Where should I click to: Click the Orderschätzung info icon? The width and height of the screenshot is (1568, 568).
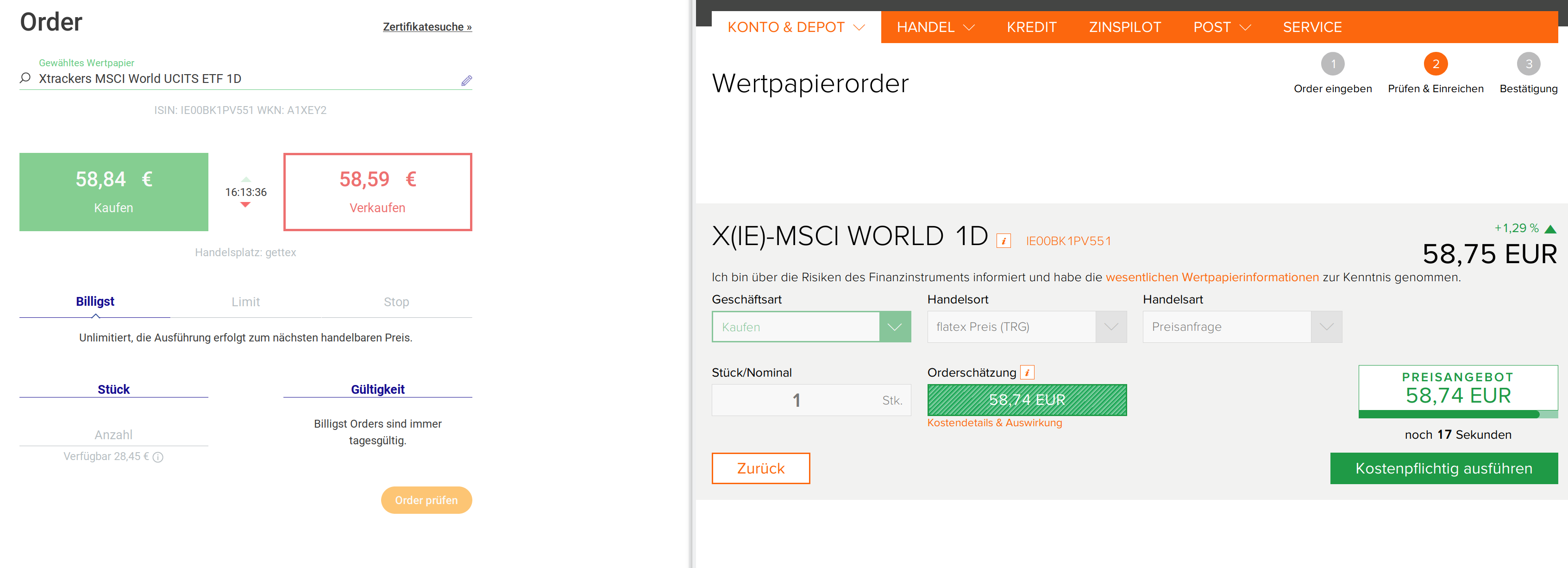(1027, 372)
